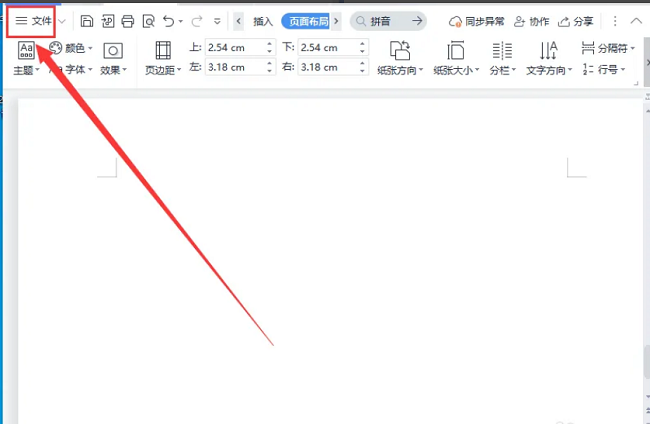650x424 pixels.
Task: Decrease the 上 top margin value
Action: pos(270,51)
